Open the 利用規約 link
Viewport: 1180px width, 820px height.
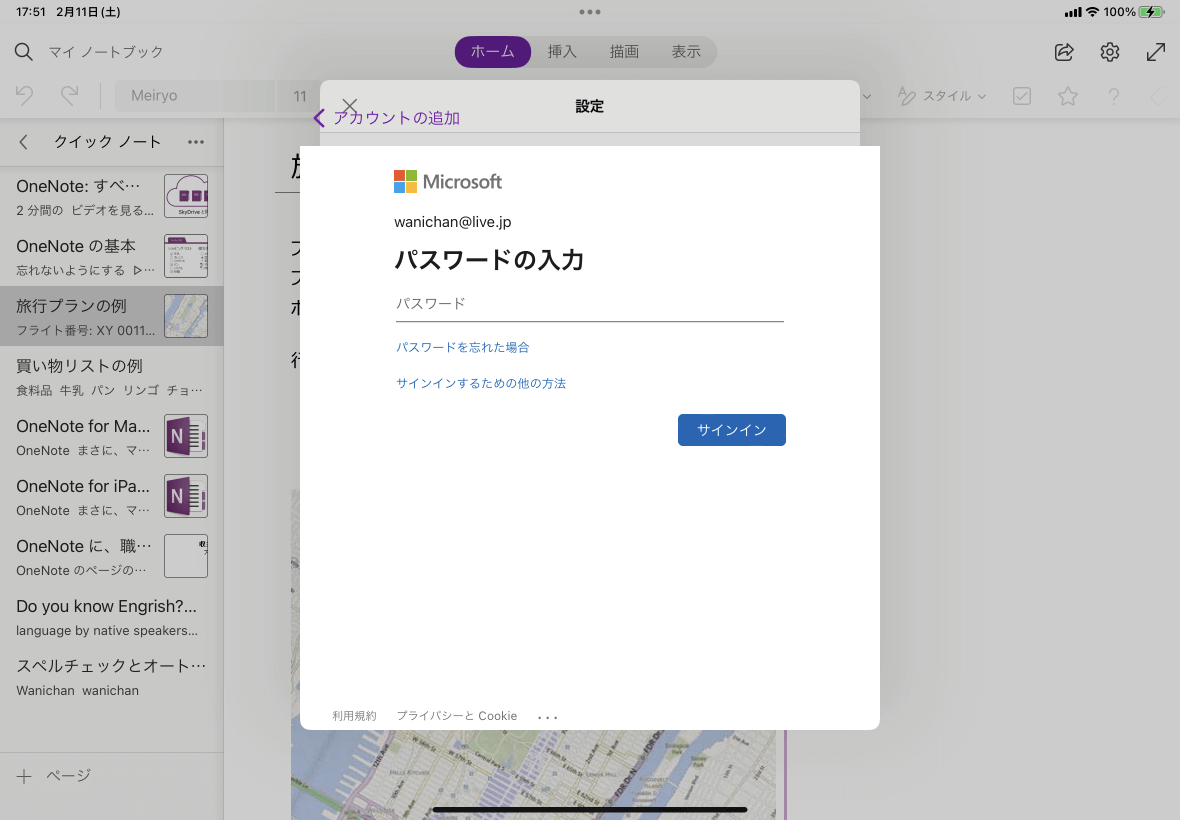pos(354,715)
